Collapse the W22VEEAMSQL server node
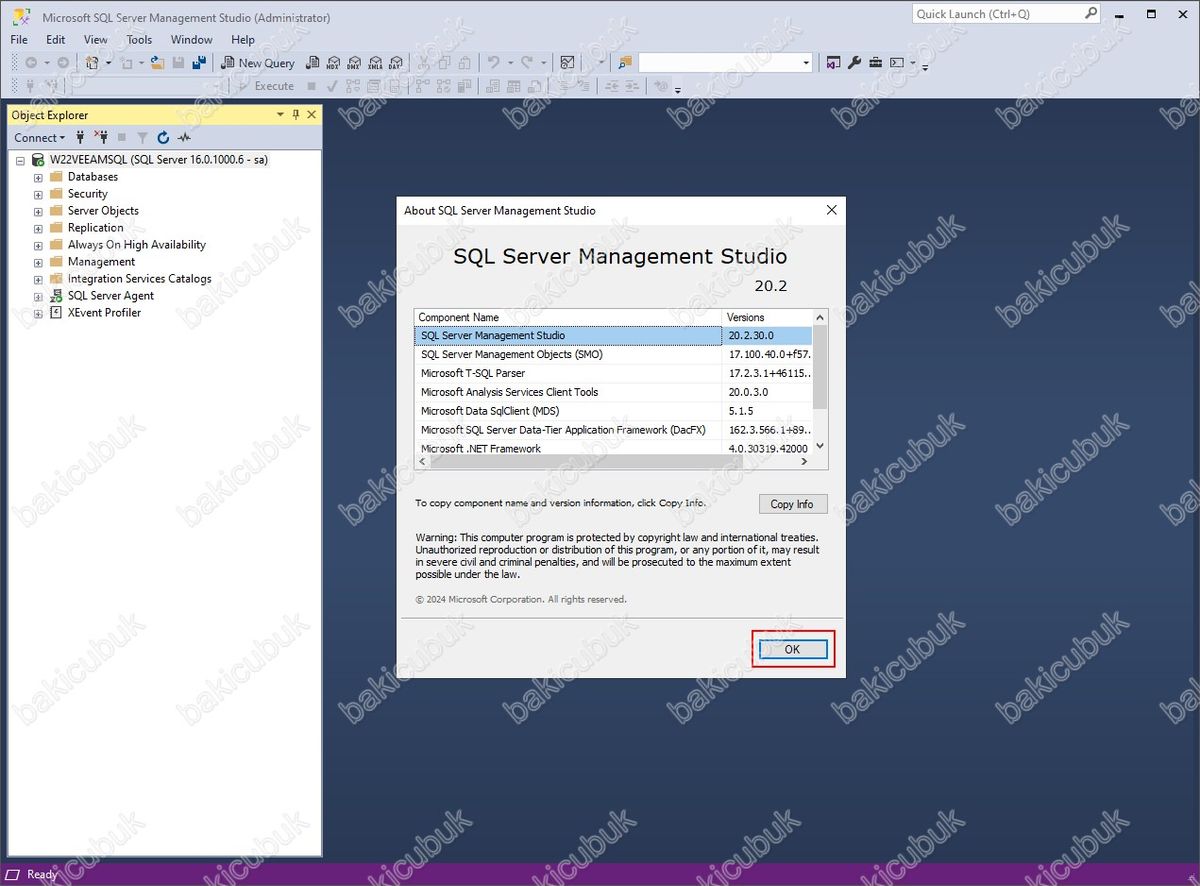 pyautogui.click(x=20, y=160)
